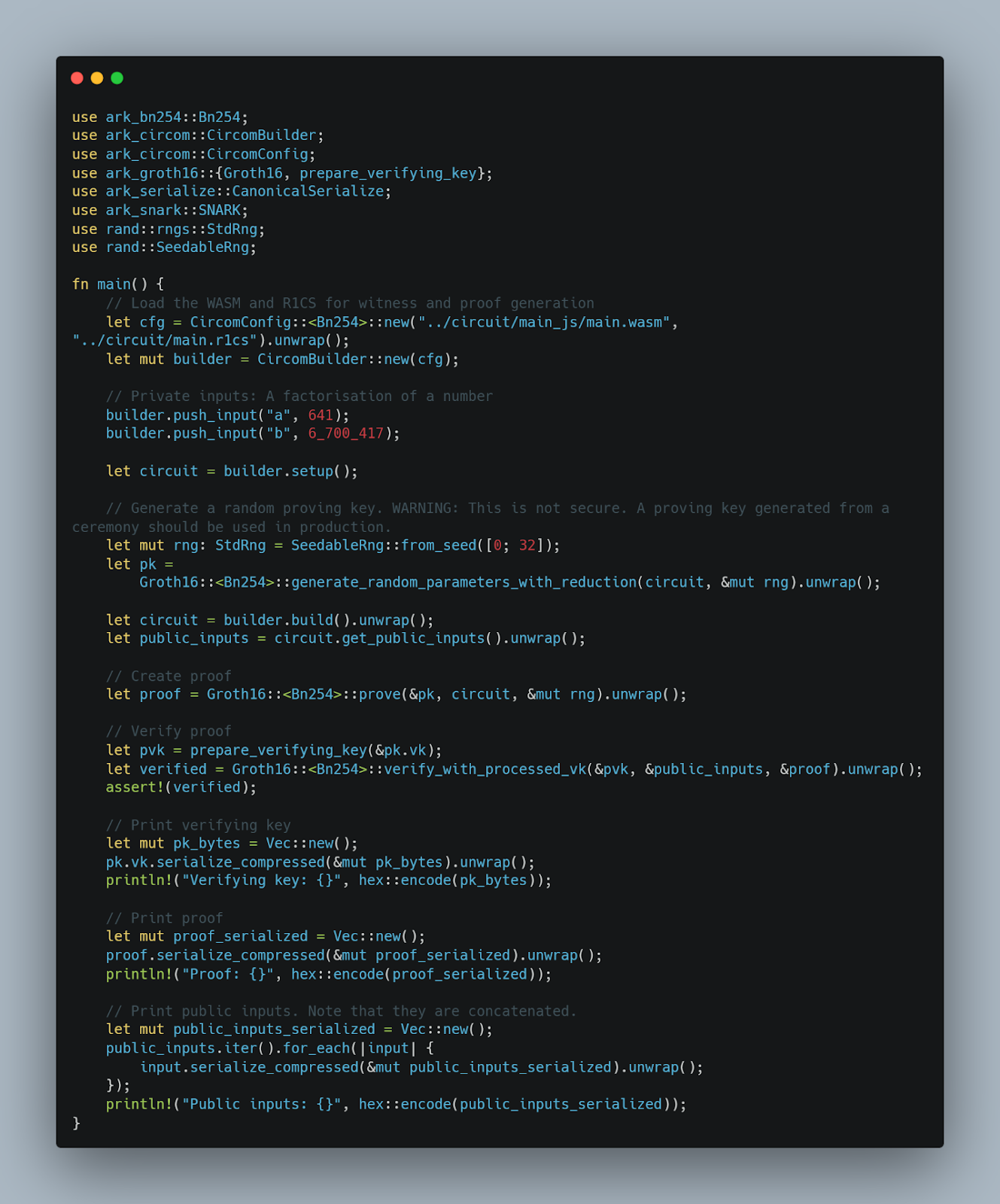Click 'verify_with_processed_vk' method name
Image resolution: width=1000 pixels, height=1204 pixels.
tap(485, 769)
